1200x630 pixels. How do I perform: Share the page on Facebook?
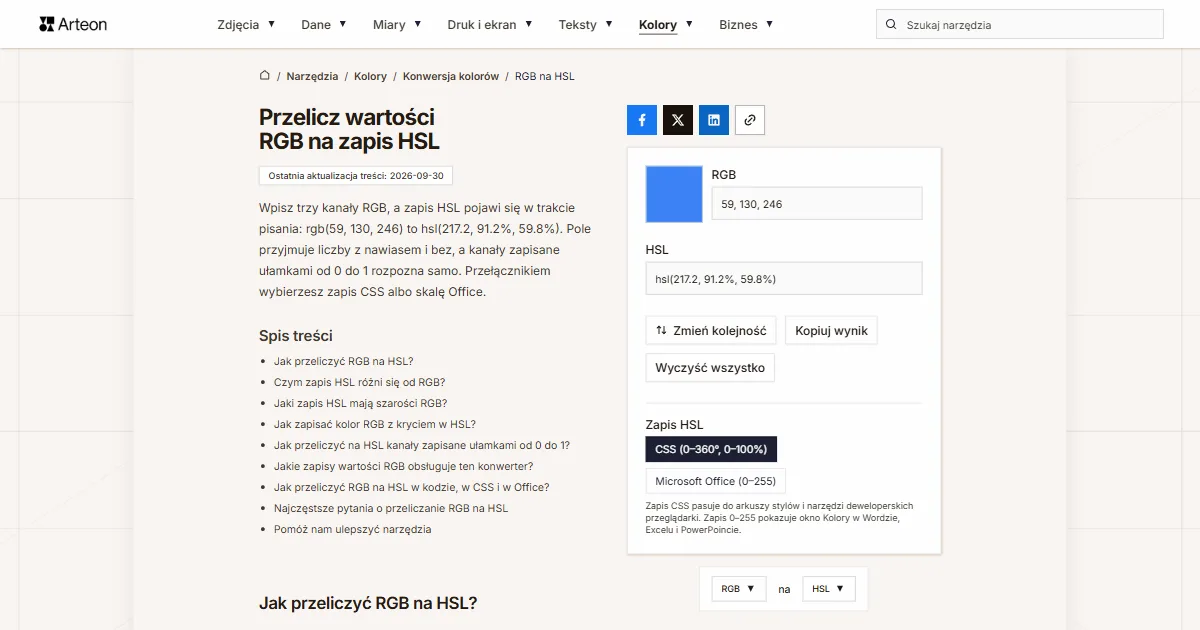tap(642, 120)
